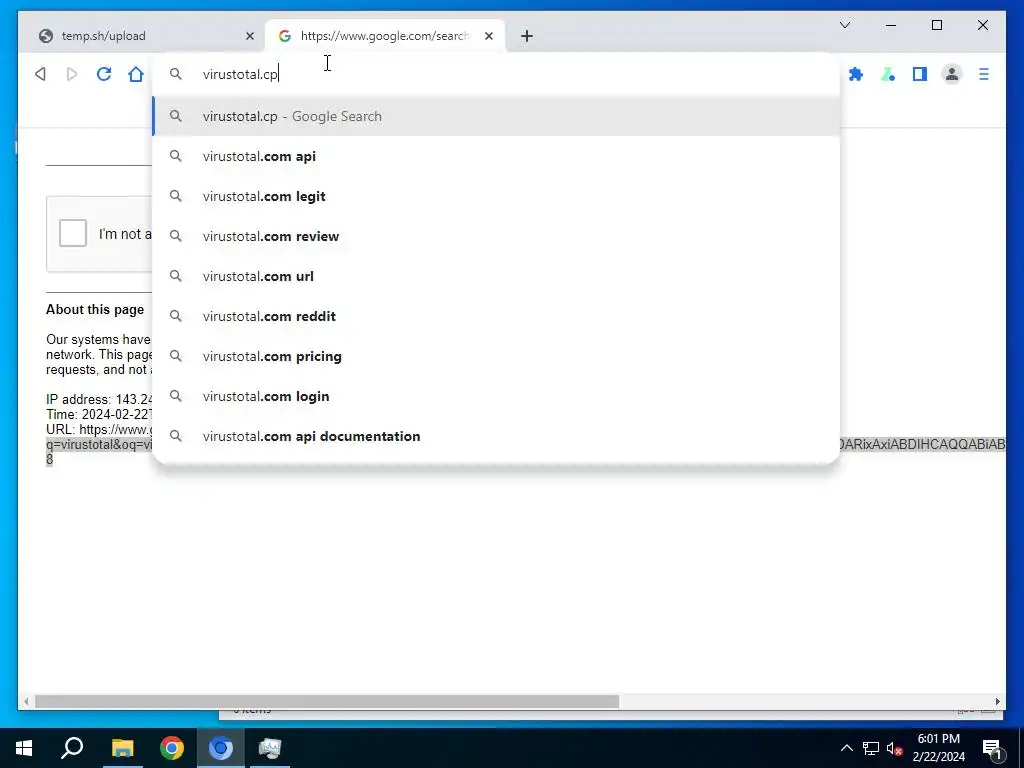Open the taskbar clock and date
The width and height of the screenshot is (1024, 768).
click(938, 748)
